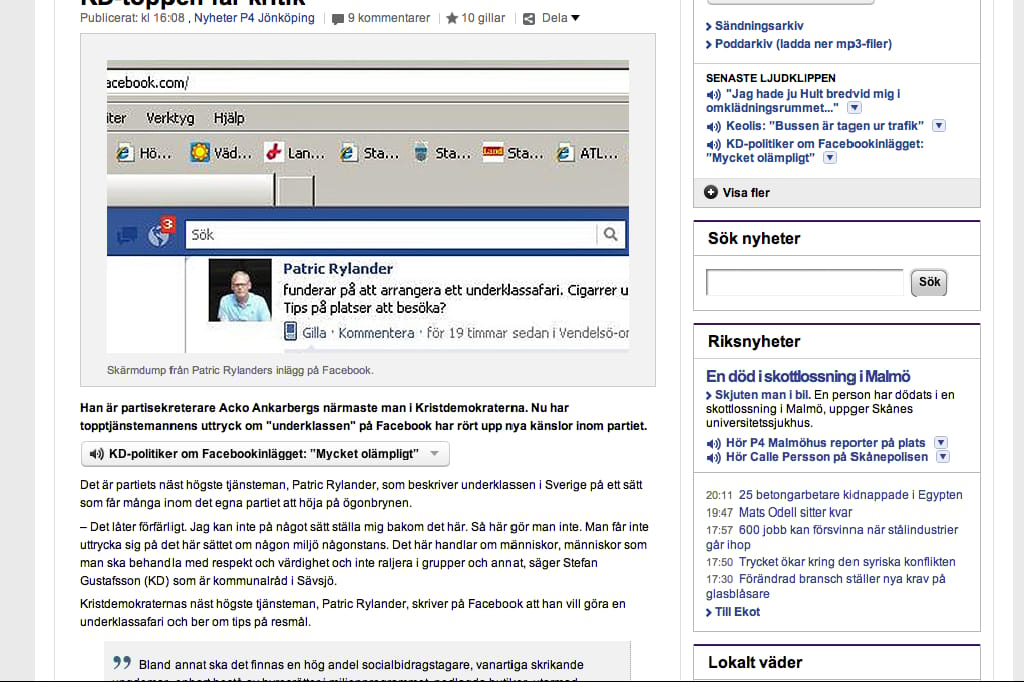Click the Lokalt väder heading
Image resolution: width=1024 pixels, height=682 pixels.
click(755, 662)
